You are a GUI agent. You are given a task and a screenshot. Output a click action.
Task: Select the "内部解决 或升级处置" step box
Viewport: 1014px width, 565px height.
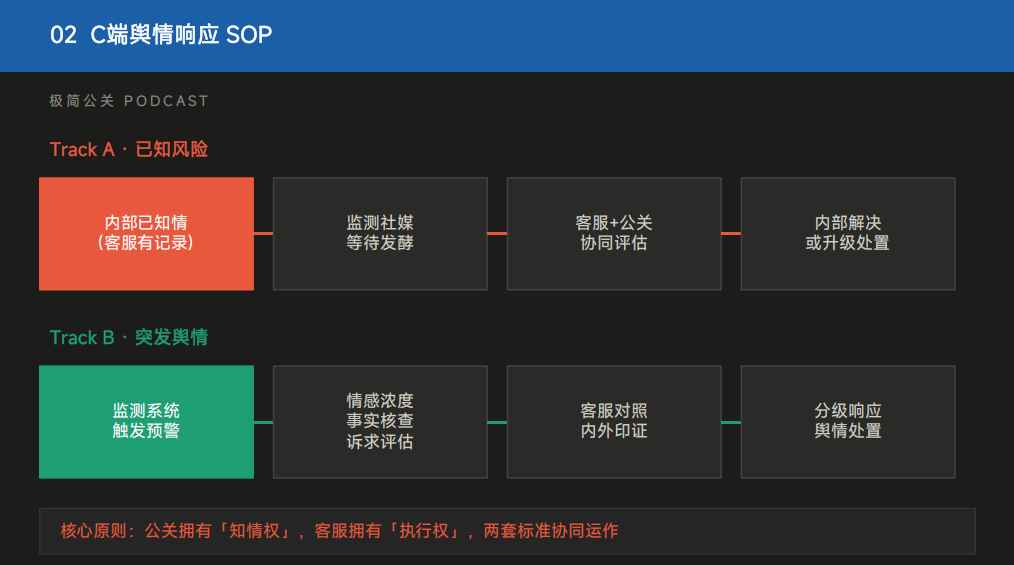tap(847, 233)
